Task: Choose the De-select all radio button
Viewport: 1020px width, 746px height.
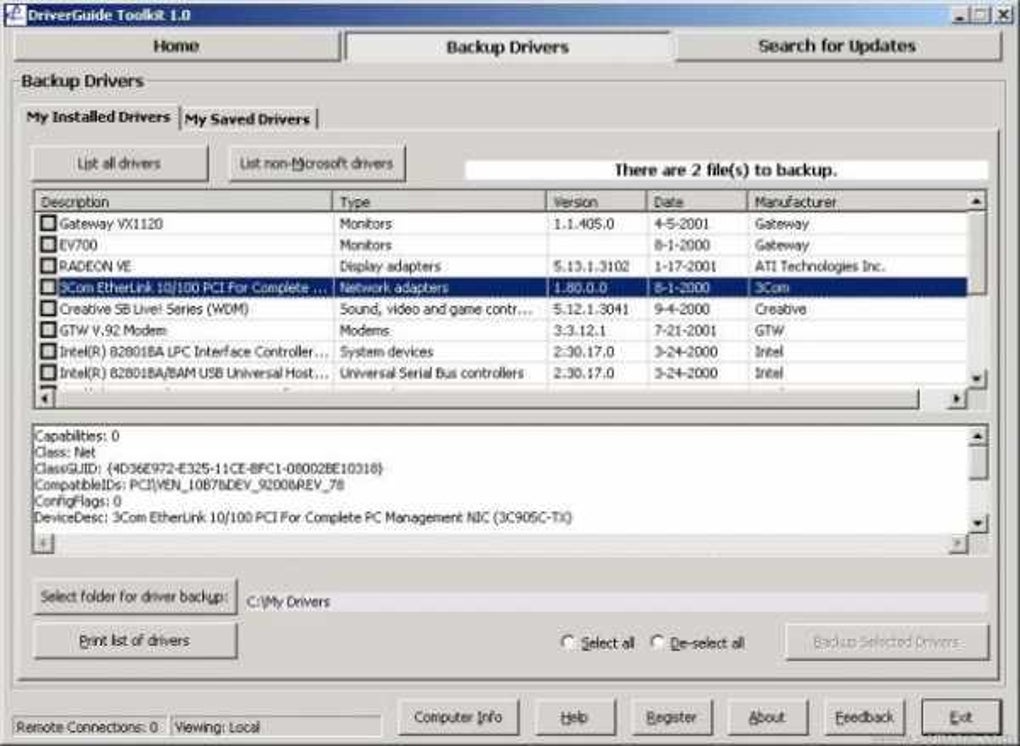Action: 657,643
